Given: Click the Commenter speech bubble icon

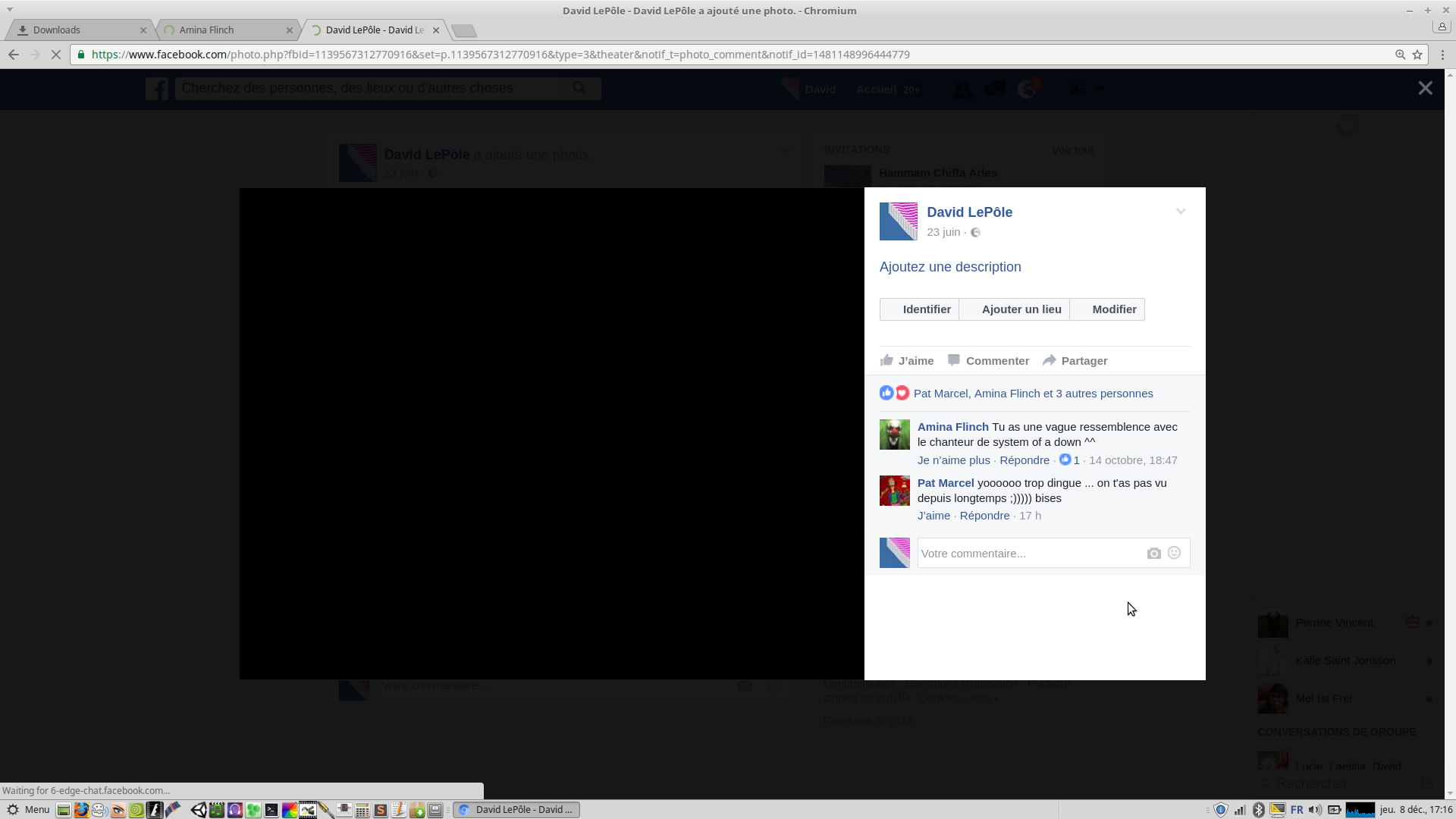Looking at the screenshot, I should 954,360.
